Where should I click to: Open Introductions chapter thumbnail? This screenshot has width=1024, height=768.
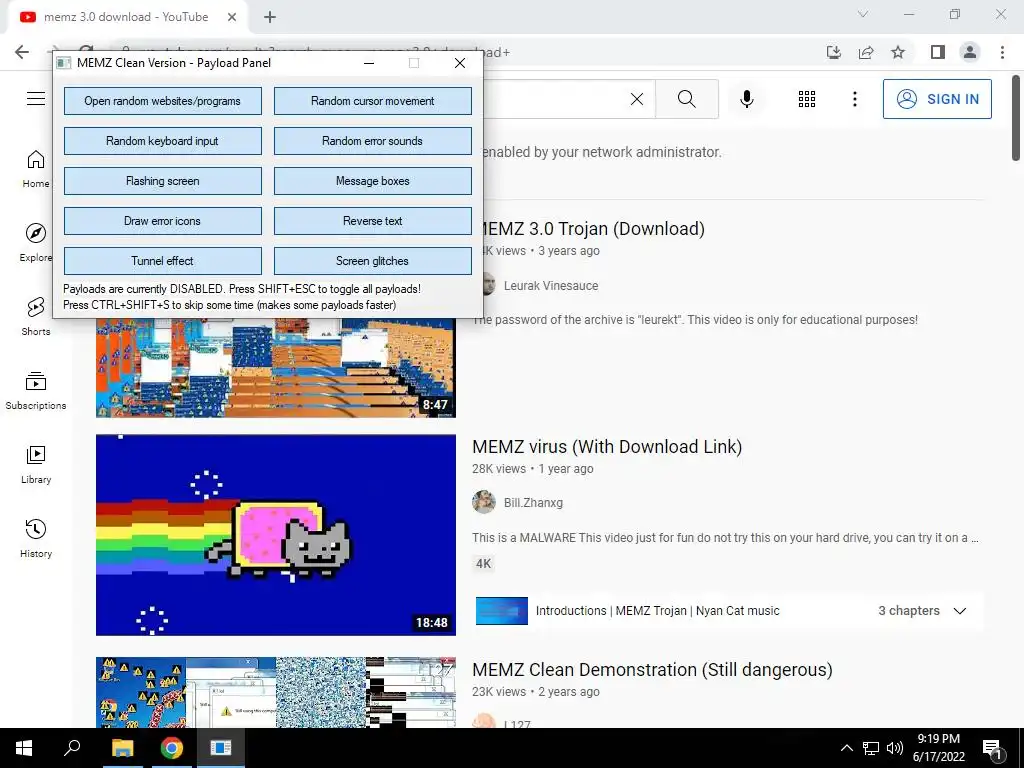click(502, 611)
